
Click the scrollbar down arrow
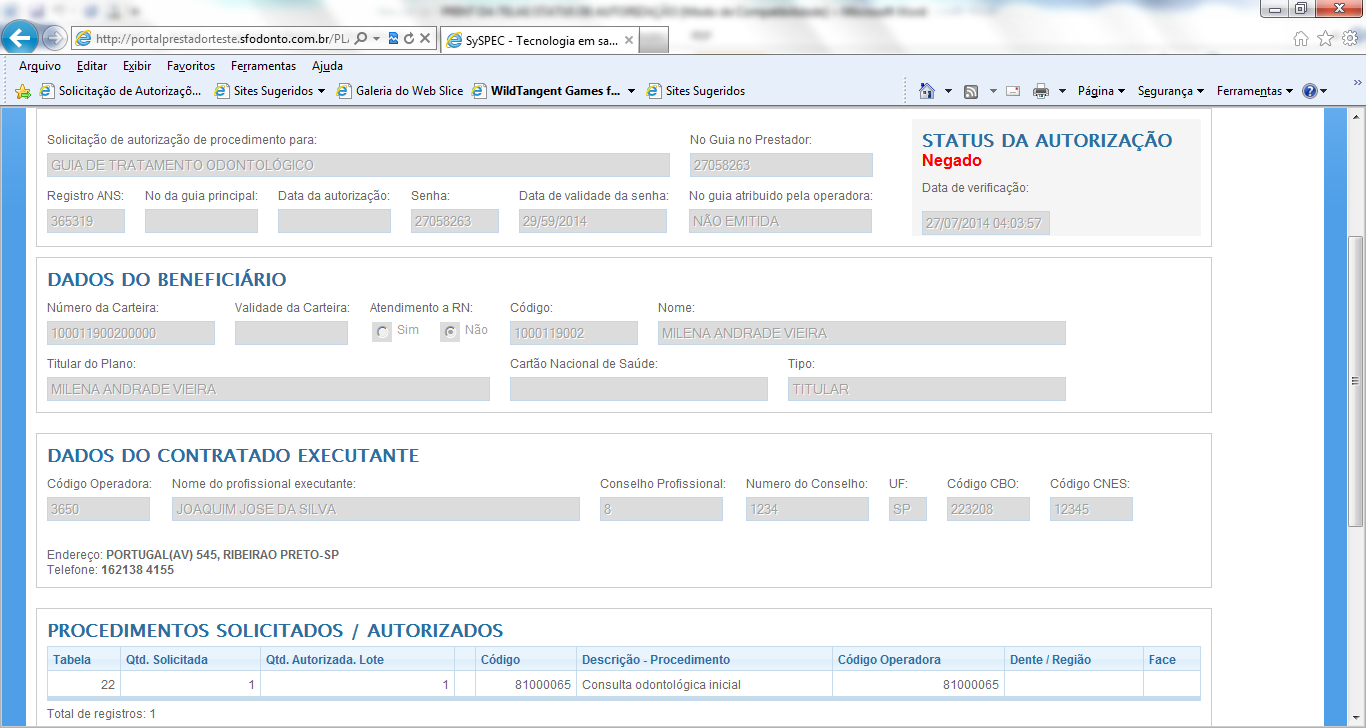point(1356,717)
